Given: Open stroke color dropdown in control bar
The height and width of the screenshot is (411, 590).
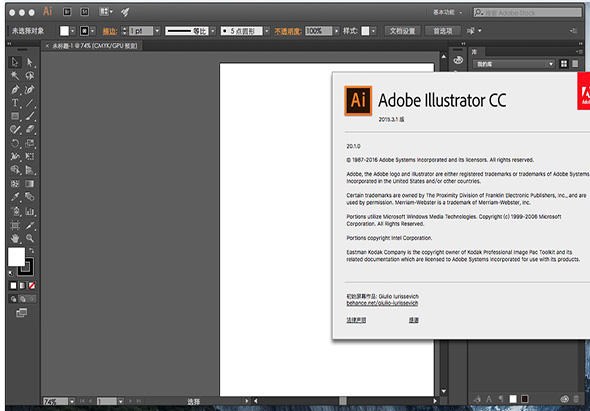Looking at the screenshot, I should click(93, 31).
